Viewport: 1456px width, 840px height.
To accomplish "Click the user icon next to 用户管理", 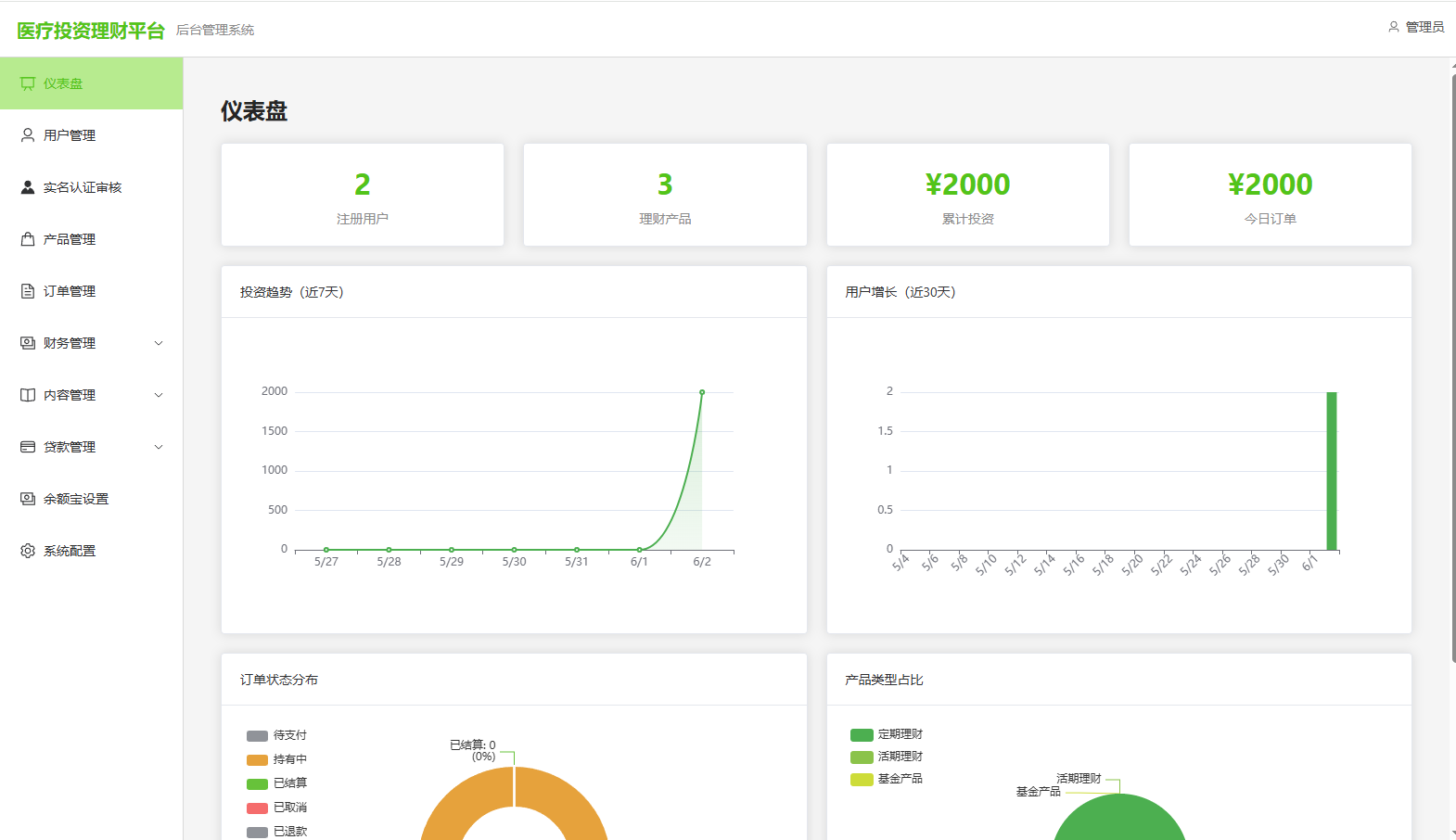I will (28, 135).
